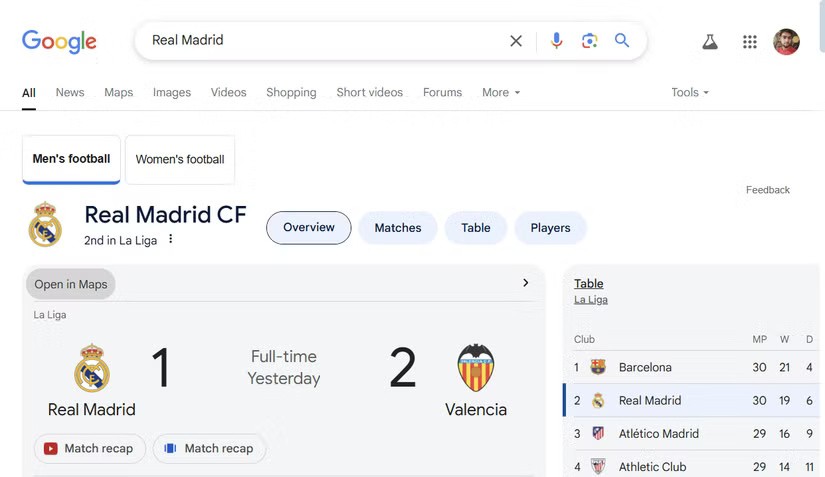Open Google Lens image search
Image resolution: width=825 pixels, height=477 pixels.
coord(589,41)
